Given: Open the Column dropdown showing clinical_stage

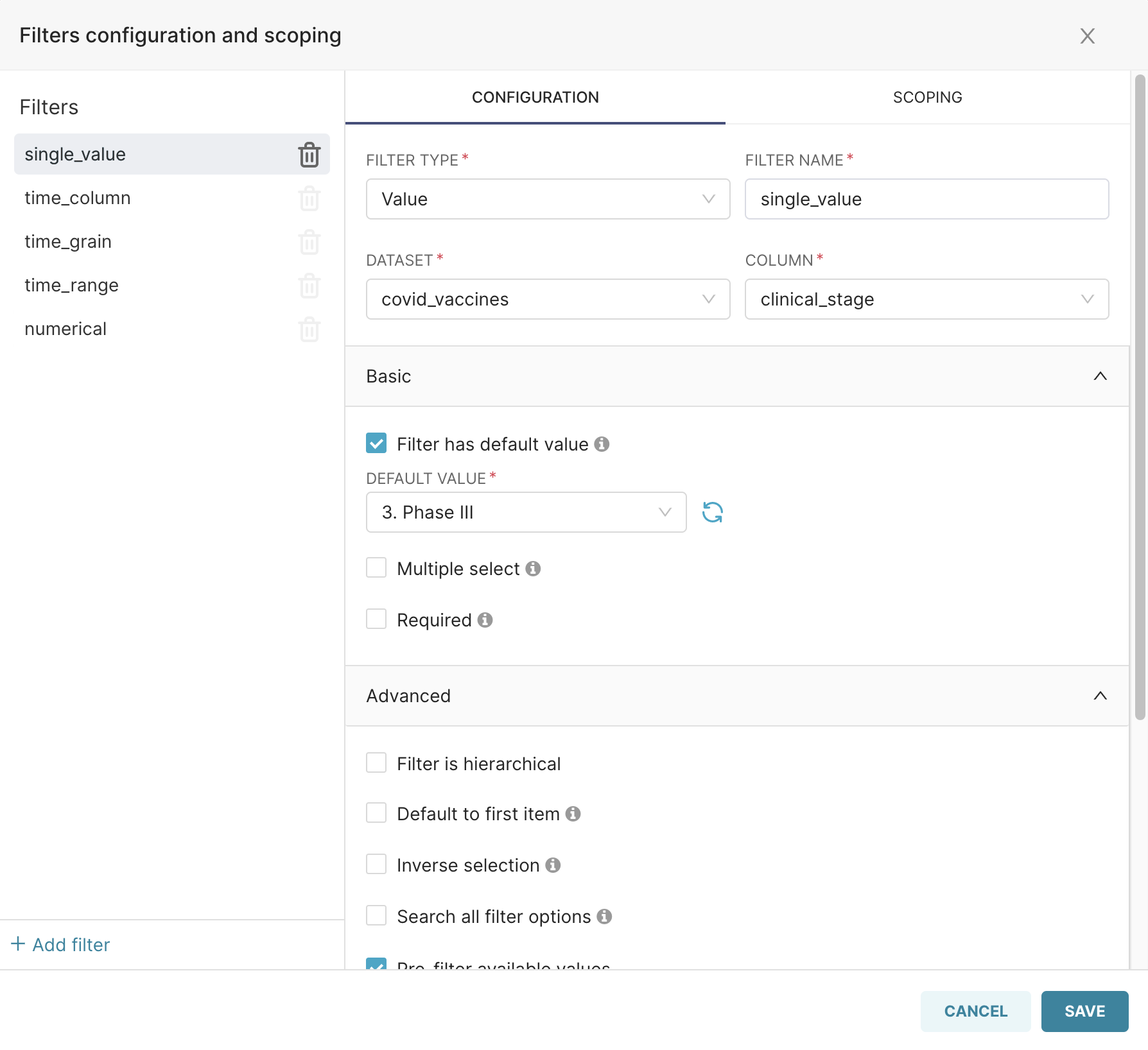Looking at the screenshot, I should tap(926, 299).
